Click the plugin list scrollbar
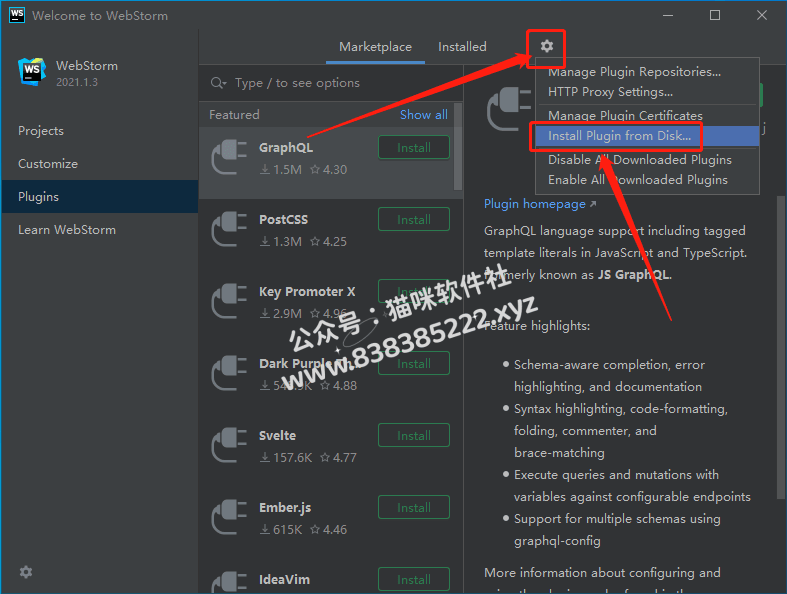This screenshot has height=594, width=787. pyautogui.click(x=458, y=147)
